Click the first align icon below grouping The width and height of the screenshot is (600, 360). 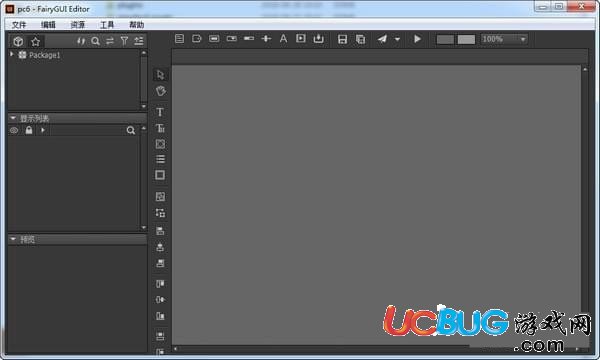coord(160,231)
